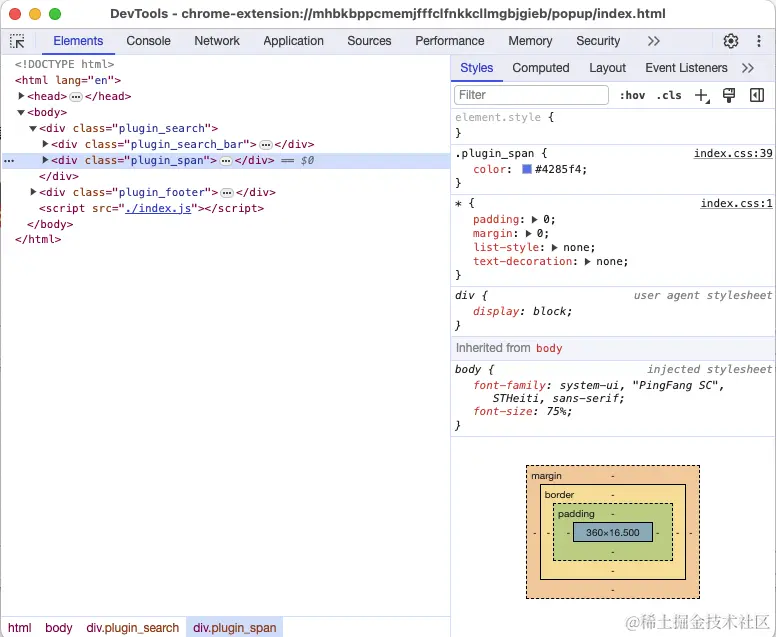Open the Security panel

click(x=598, y=41)
